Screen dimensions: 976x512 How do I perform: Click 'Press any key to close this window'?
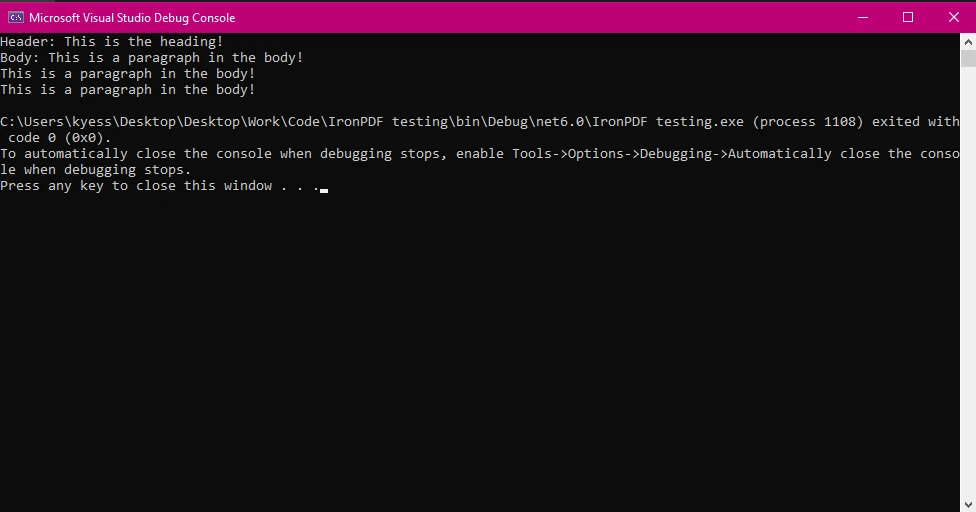click(136, 186)
